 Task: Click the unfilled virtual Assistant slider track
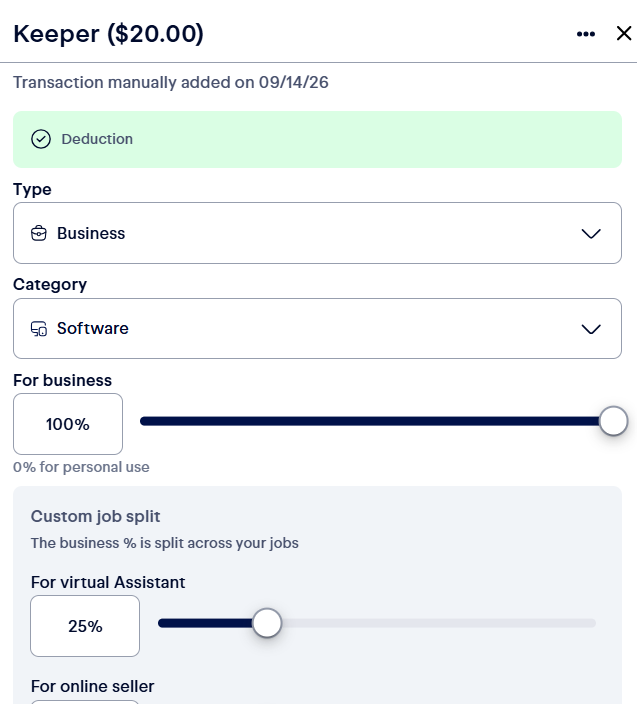click(438, 623)
